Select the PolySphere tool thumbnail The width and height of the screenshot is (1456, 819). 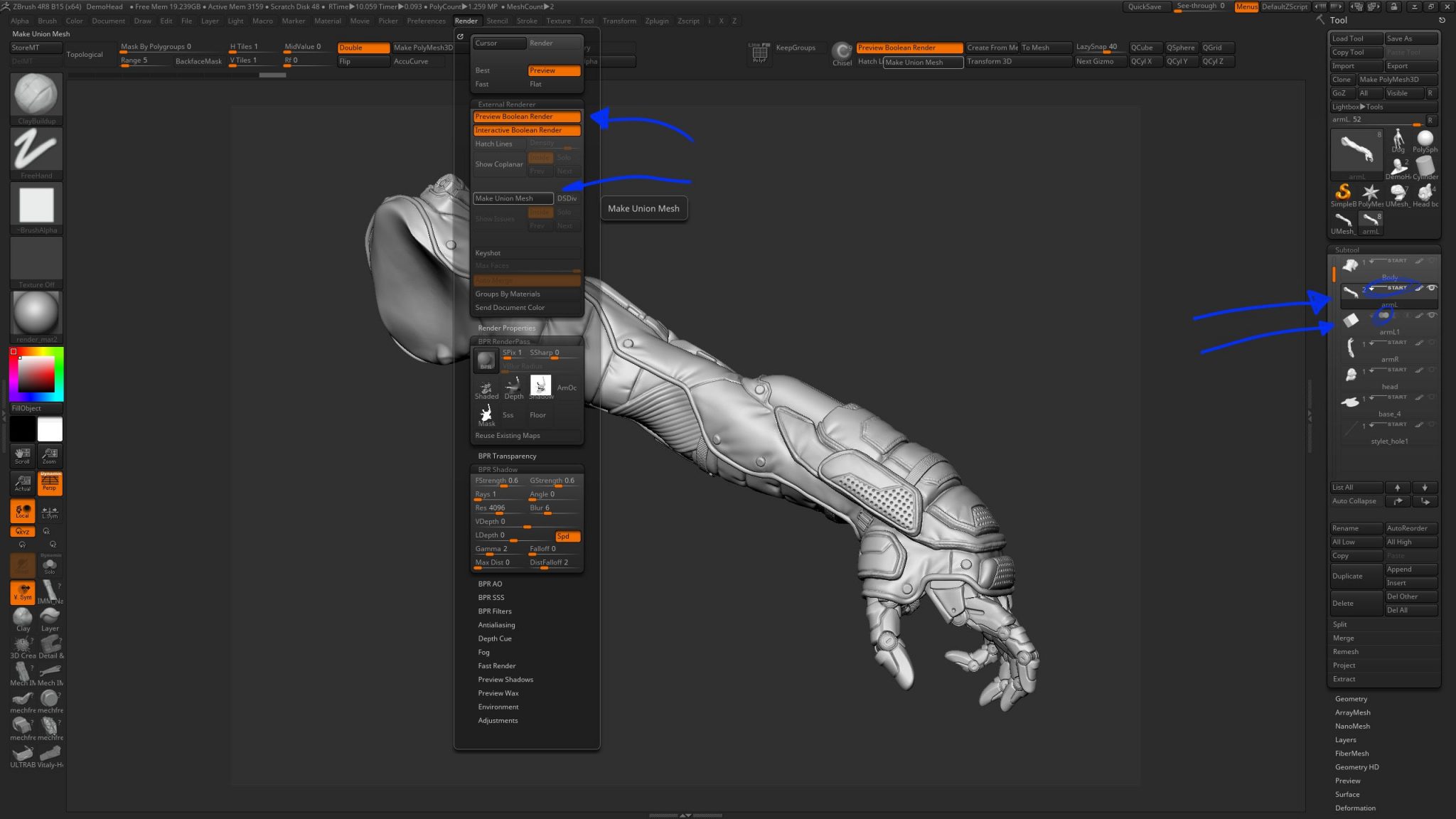pyautogui.click(x=1425, y=139)
